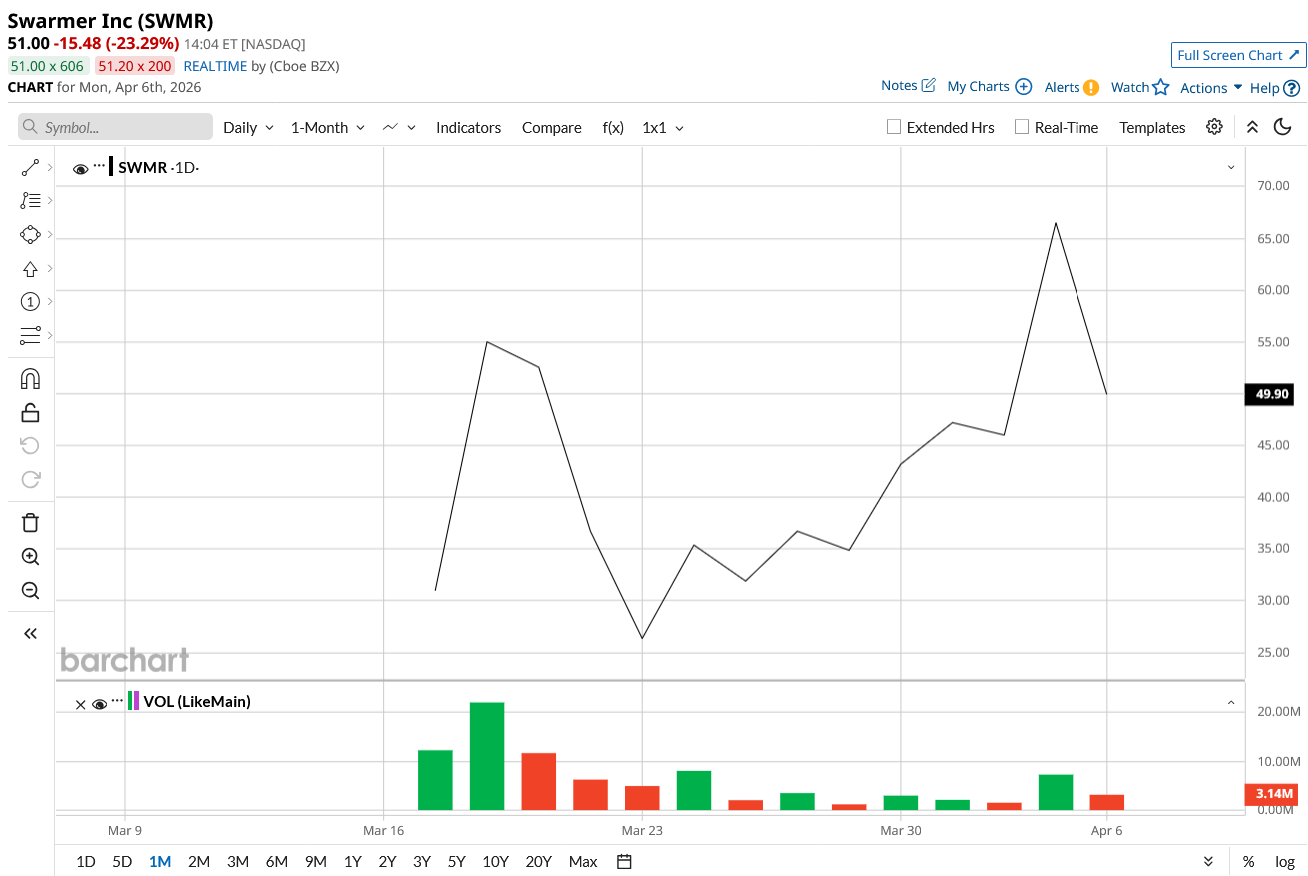The height and width of the screenshot is (876, 1308).
Task: Expand the 1-Month period dropdown
Action: 328,128
